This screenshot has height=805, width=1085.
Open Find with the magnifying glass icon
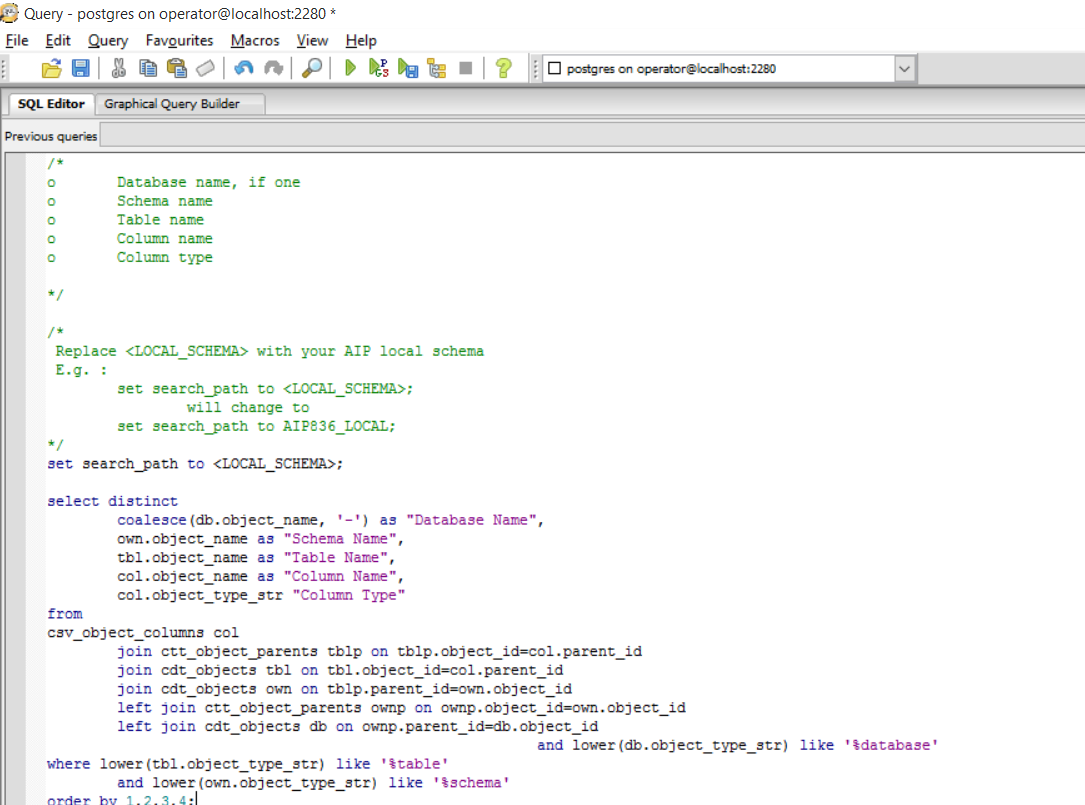312,68
